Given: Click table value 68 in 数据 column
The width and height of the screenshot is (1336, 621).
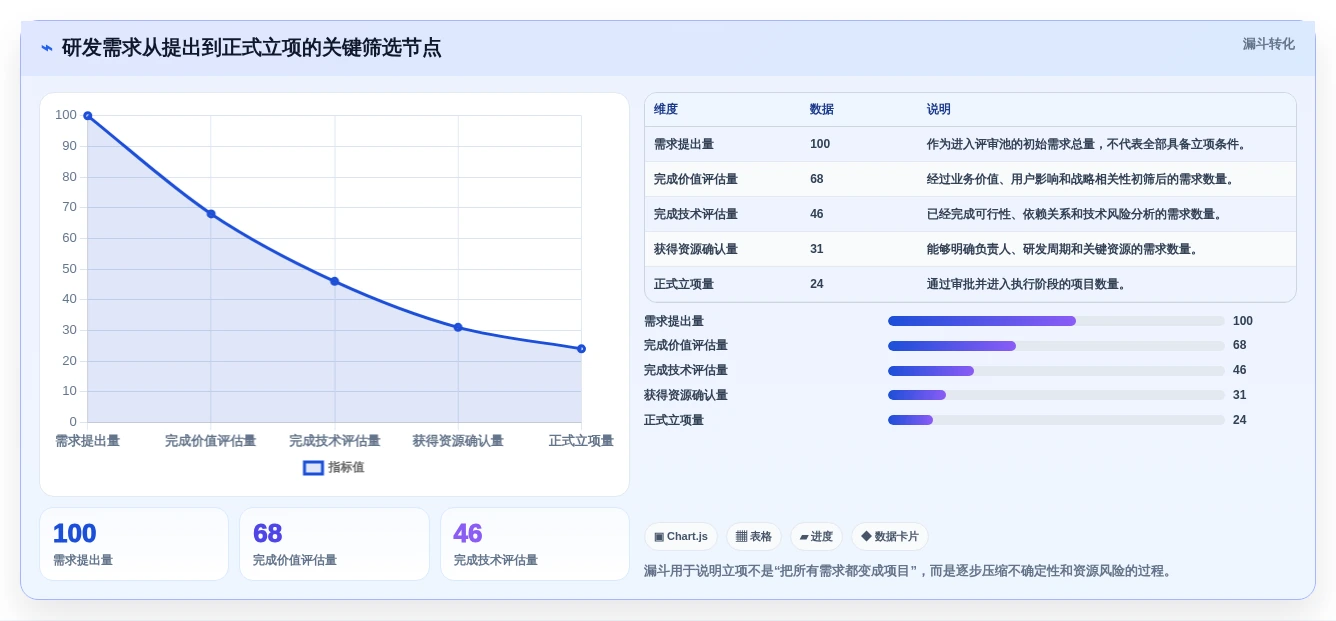Looking at the screenshot, I should pyautogui.click(x=817, y=179).
